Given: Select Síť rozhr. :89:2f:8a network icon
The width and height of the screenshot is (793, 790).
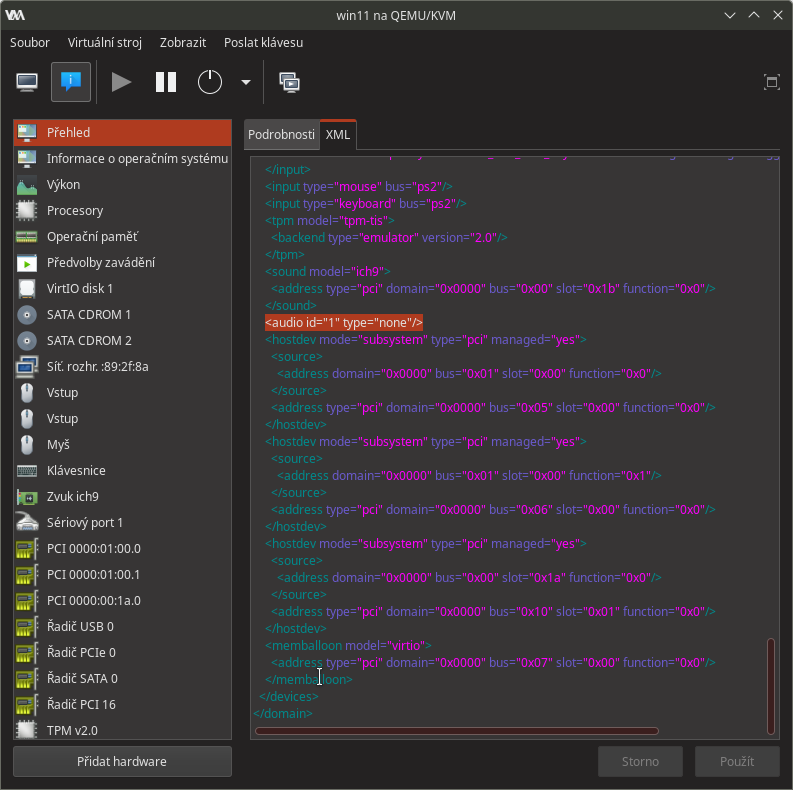Looking at the screenshot, I should coord(27,367).
